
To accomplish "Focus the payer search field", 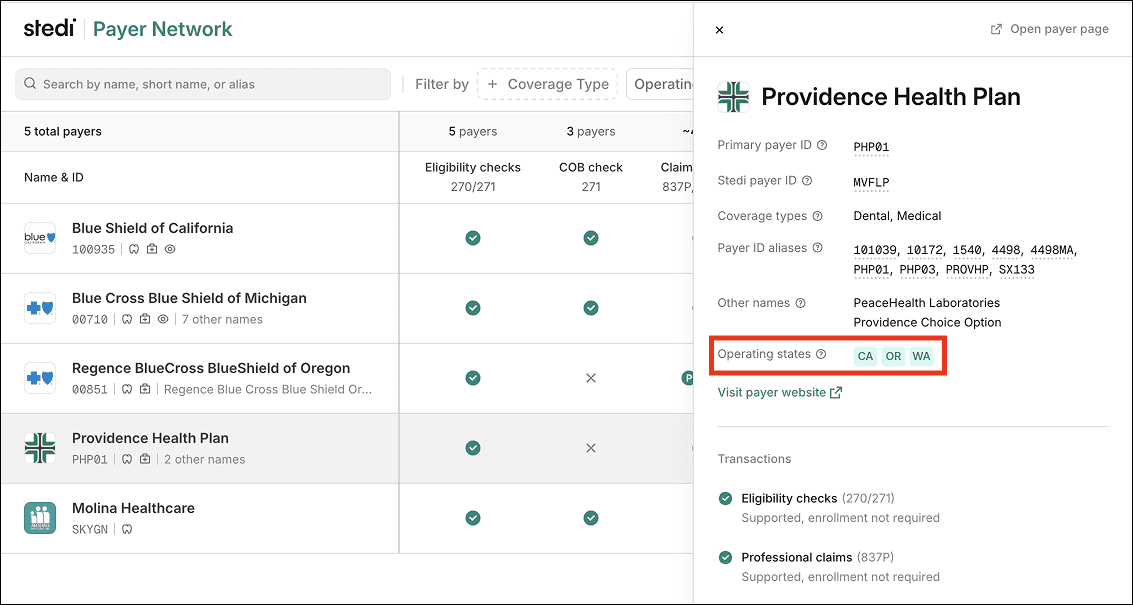I will point(203,84).
